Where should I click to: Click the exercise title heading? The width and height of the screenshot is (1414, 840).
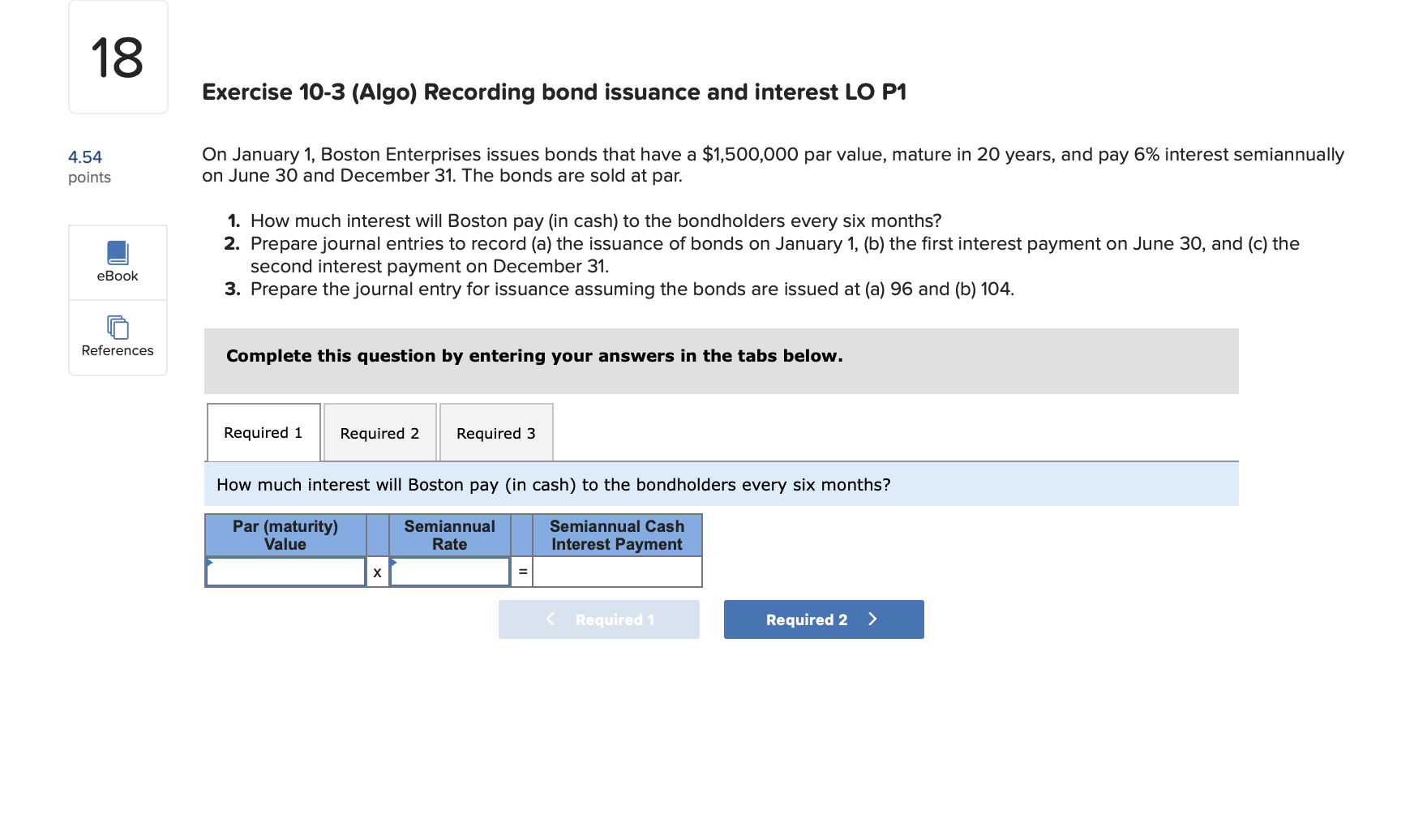[x=554, y=92]
